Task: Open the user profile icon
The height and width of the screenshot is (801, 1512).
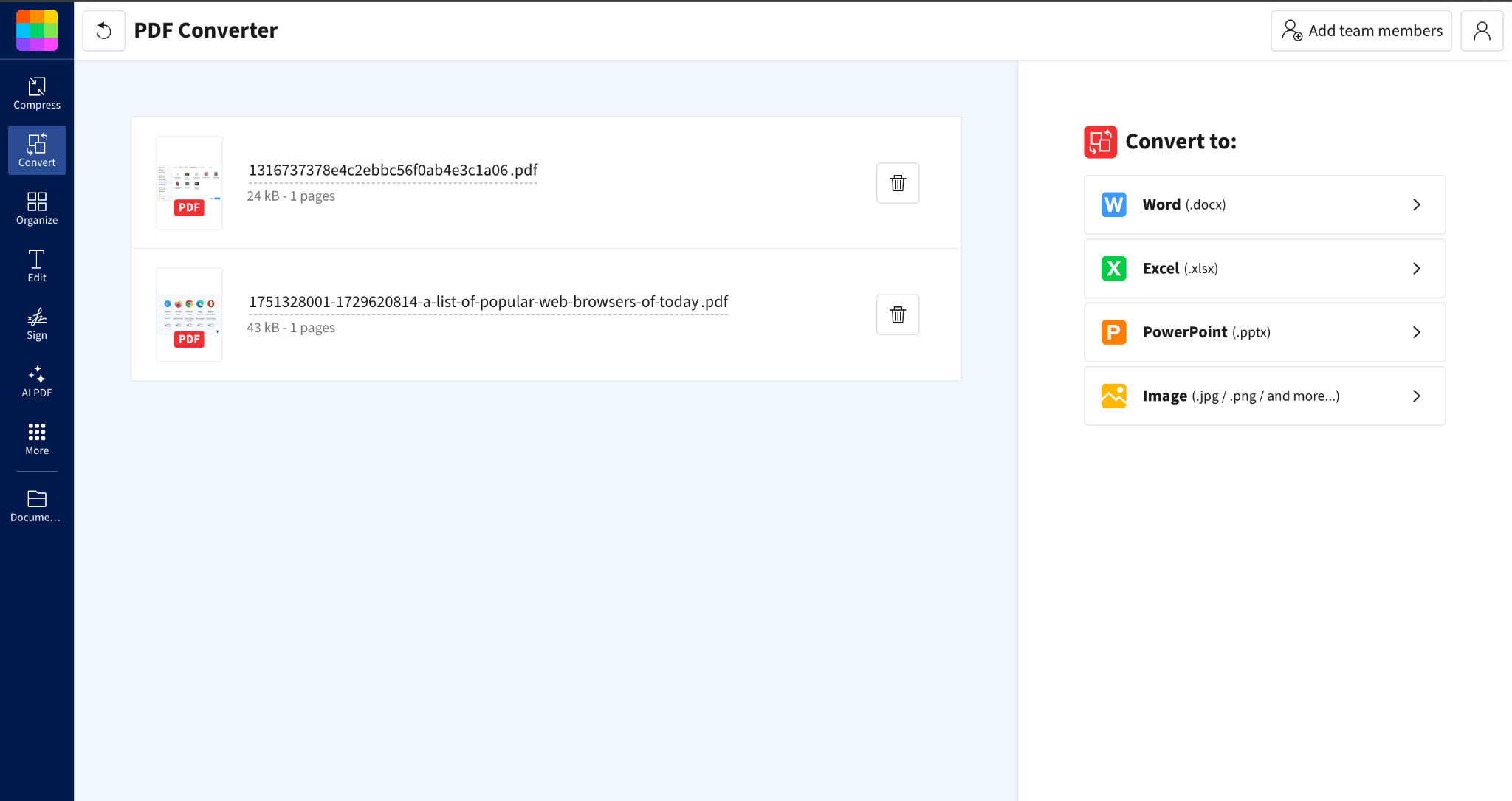Action: (x=1482, y=30)
